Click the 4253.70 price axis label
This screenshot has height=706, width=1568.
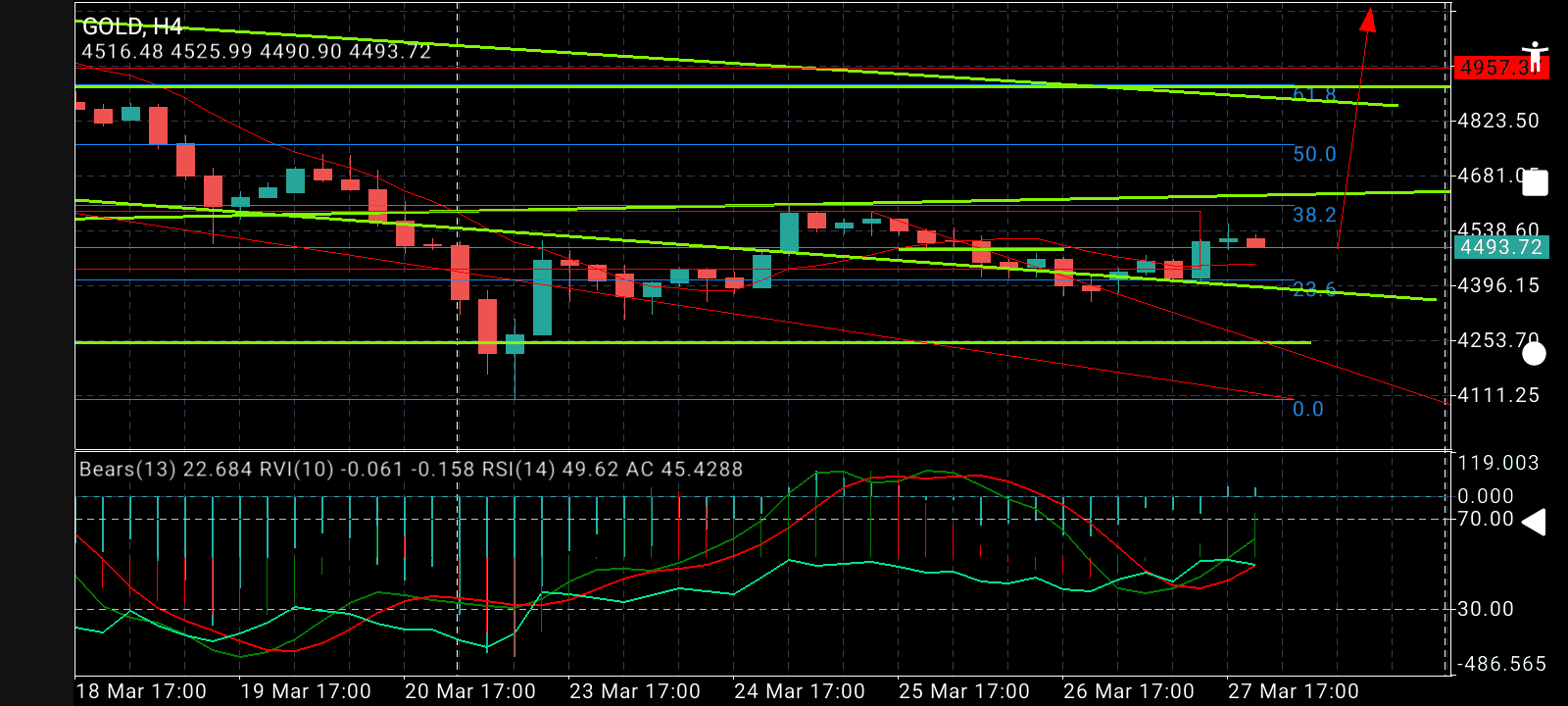pyautogui.click(x=1499, y=340)
